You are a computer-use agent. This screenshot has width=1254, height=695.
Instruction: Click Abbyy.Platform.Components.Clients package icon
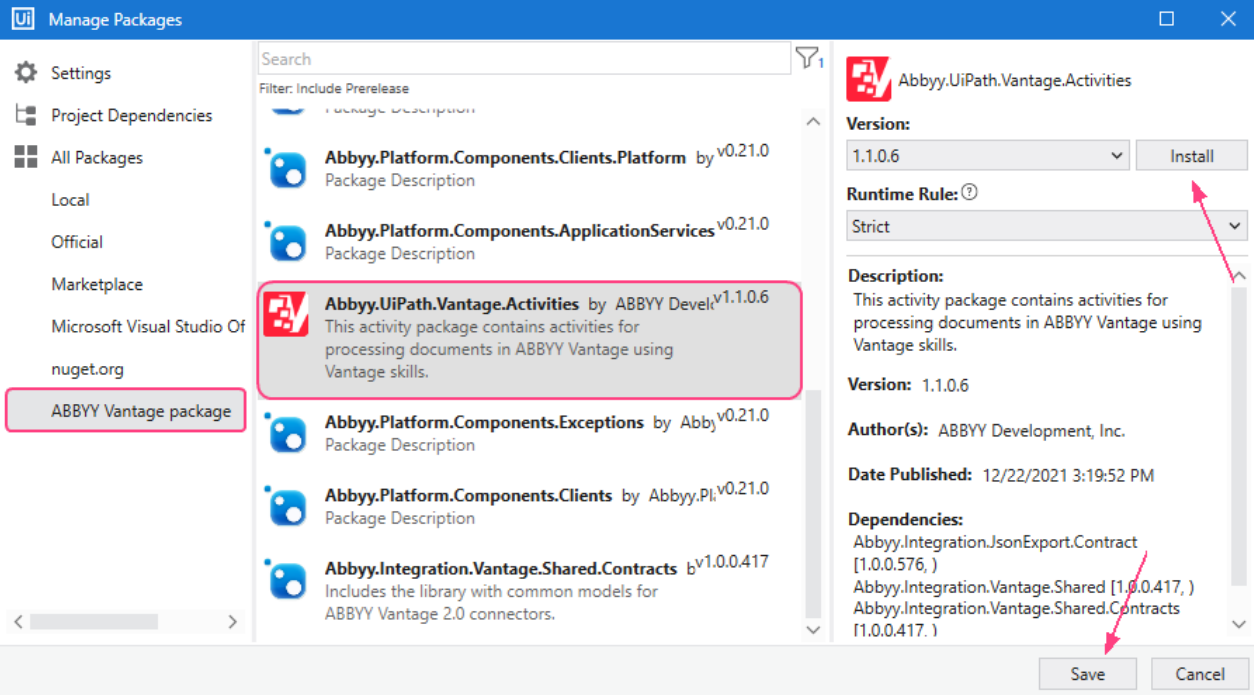288,506
